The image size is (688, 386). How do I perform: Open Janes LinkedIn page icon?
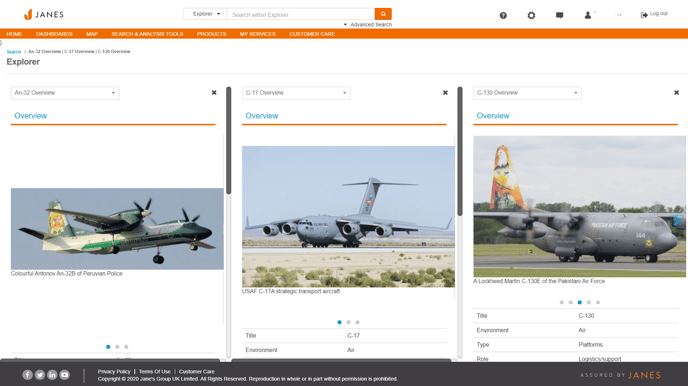pos(52,375)
